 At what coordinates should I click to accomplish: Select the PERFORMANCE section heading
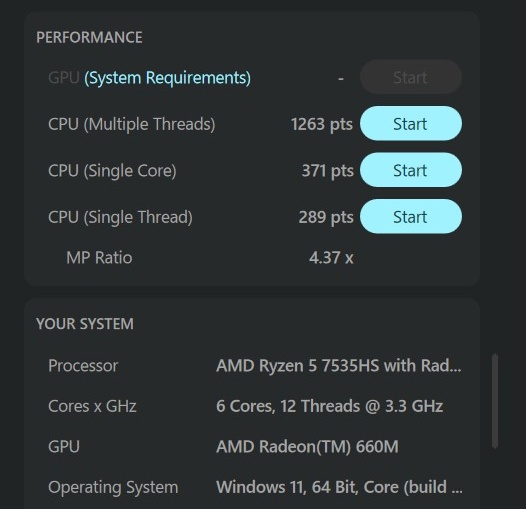[89, 37]
